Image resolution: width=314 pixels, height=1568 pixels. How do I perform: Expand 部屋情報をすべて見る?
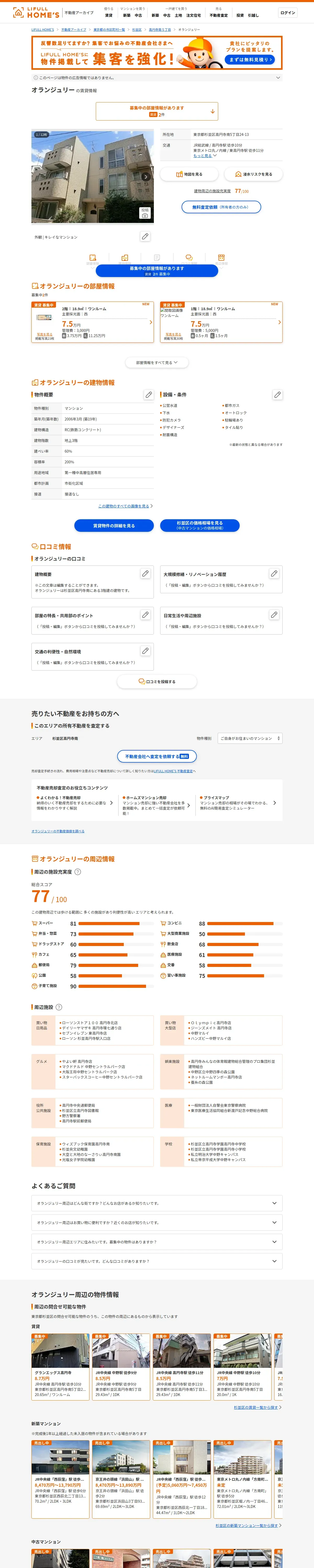point(157,363)
